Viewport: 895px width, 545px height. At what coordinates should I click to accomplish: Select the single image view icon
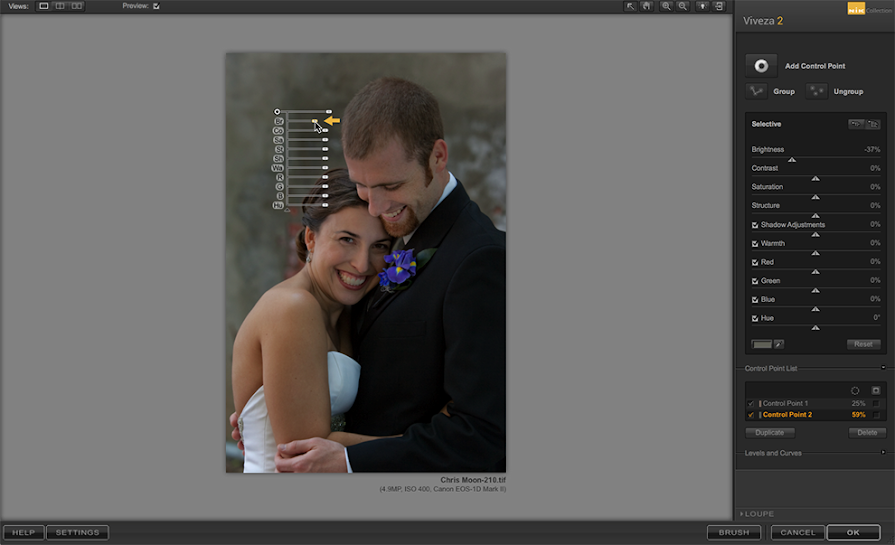(44, 6)
